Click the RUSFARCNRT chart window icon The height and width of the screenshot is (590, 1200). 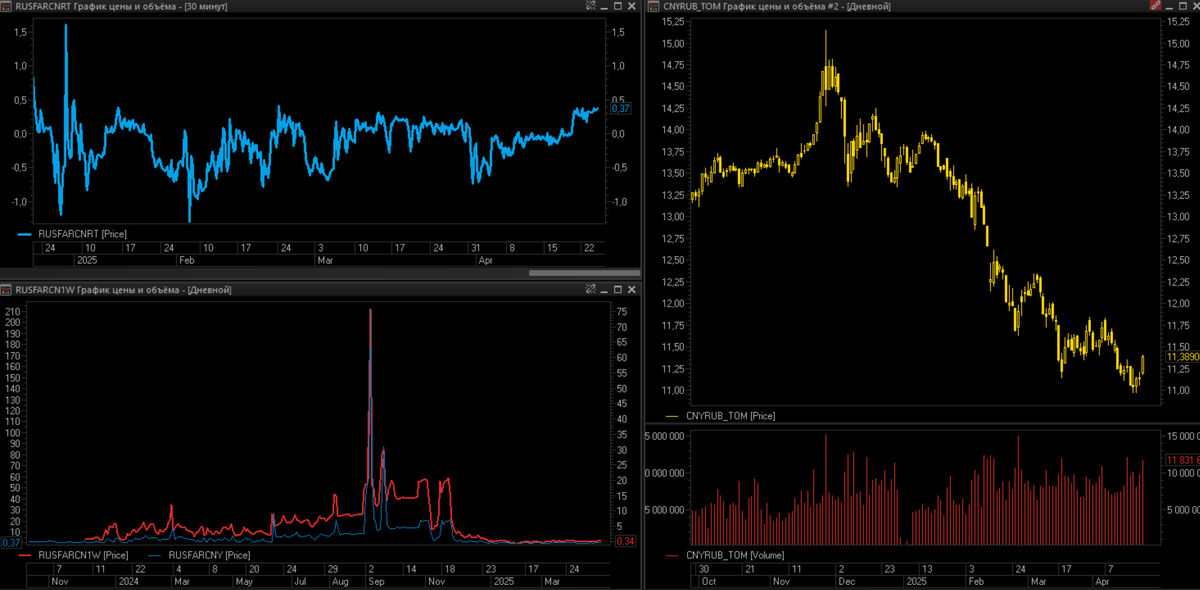7,6
